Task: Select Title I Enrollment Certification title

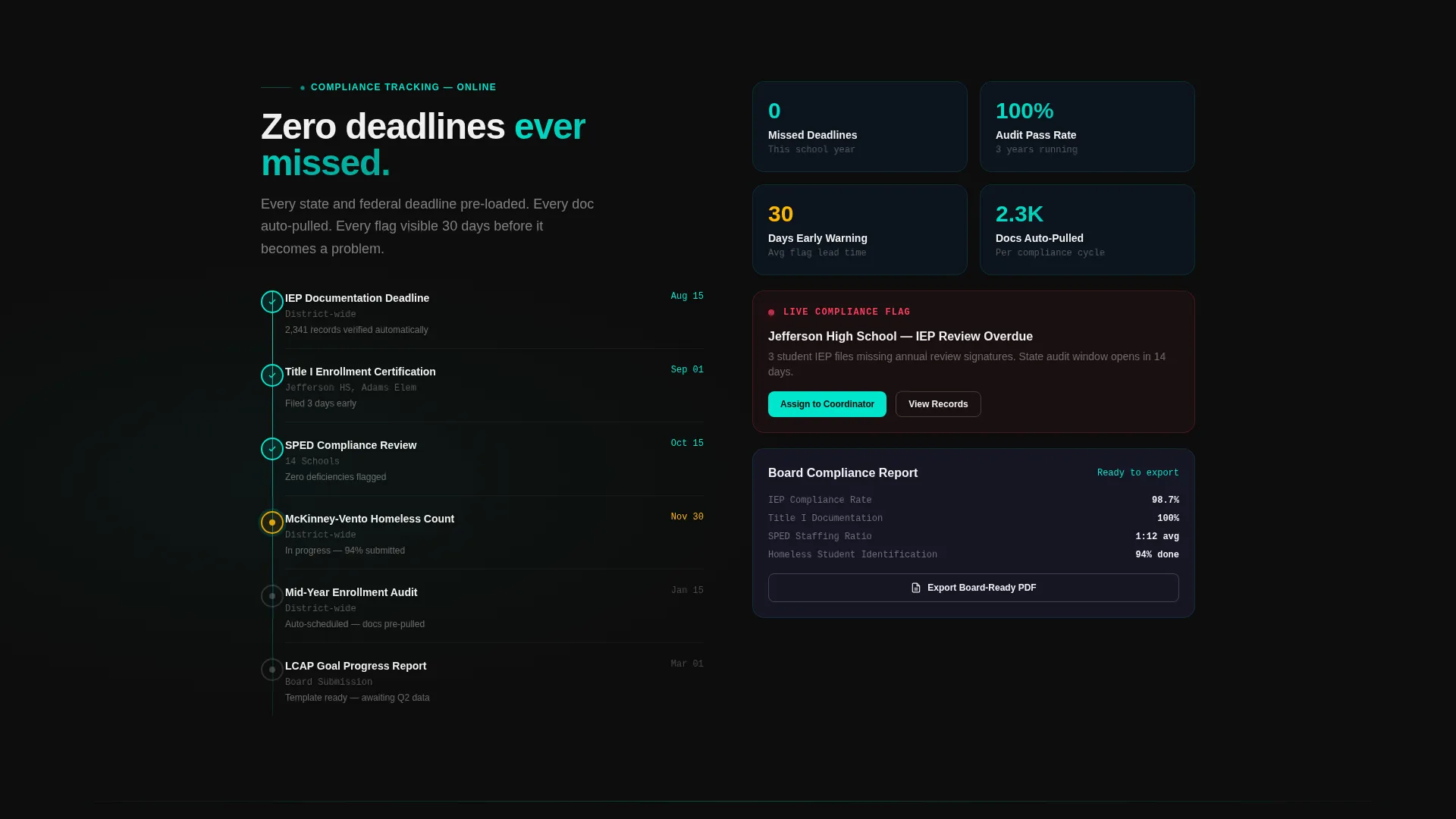Action: tap(360, 372)
